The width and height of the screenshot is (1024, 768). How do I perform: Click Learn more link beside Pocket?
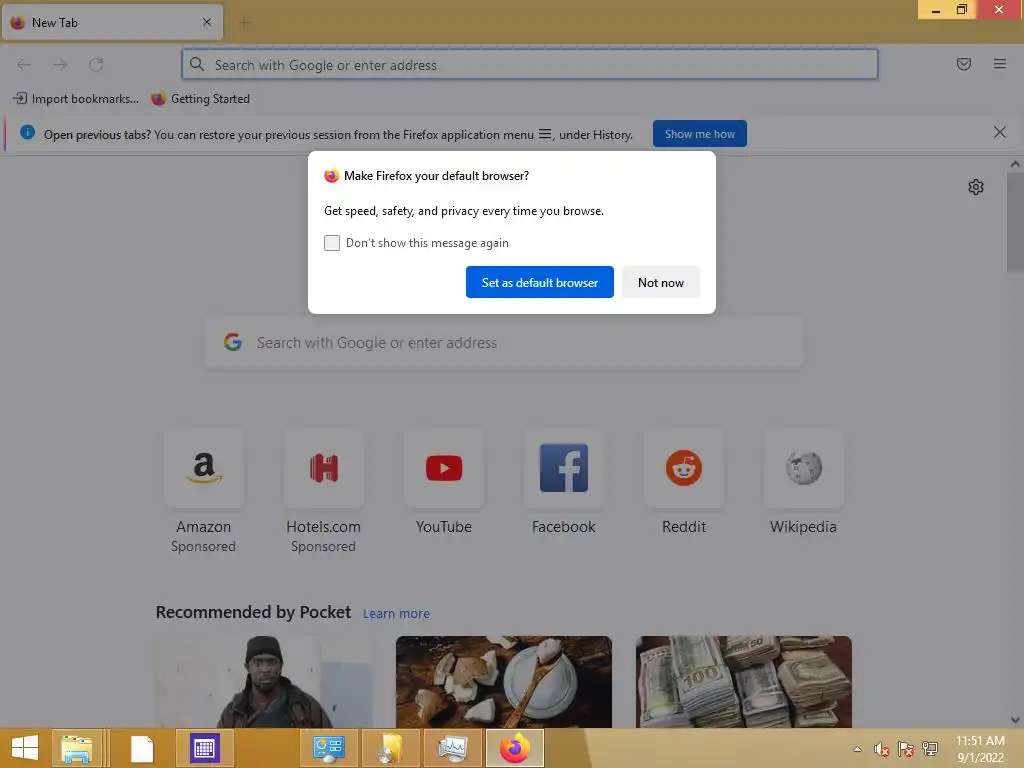[x=396, y=614]
